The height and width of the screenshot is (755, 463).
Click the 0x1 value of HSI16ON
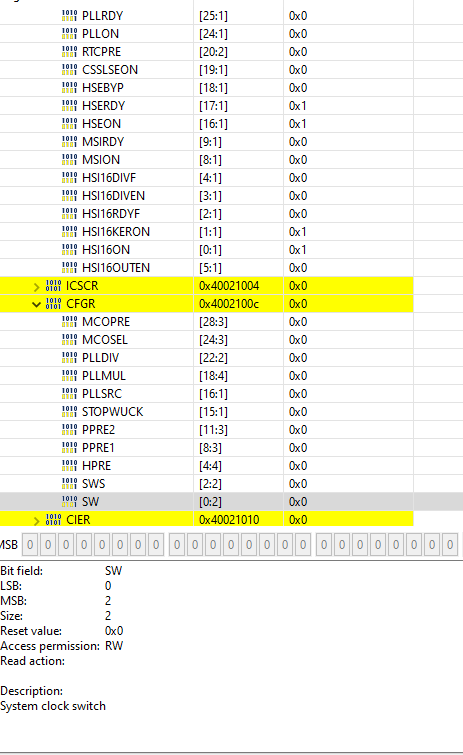coord(298,250)
